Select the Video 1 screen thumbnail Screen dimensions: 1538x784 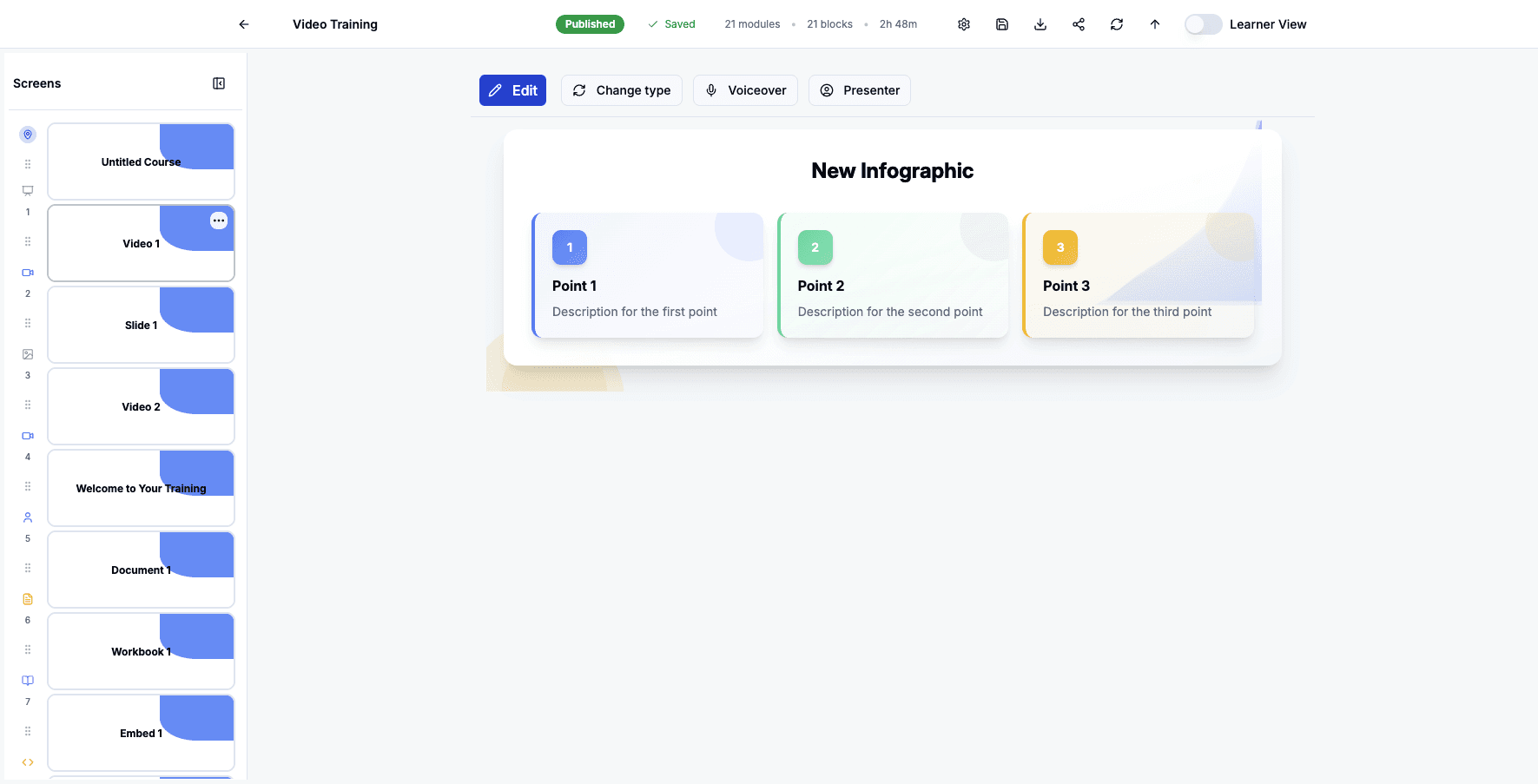click(x=141, y=243)
